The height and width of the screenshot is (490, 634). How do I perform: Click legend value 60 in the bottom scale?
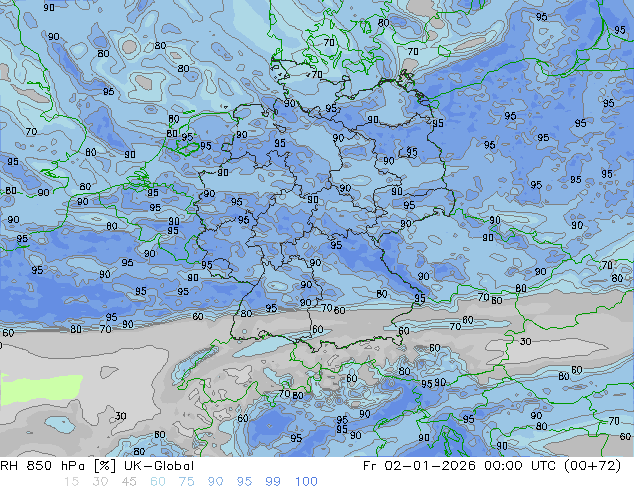point(158,482)
